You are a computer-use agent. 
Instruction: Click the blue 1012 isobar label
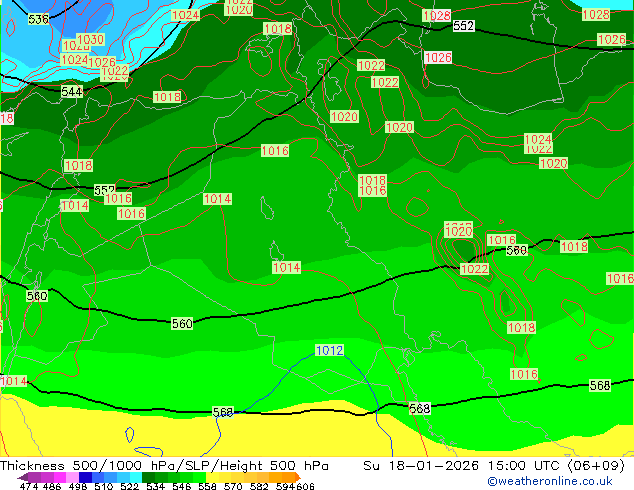pos(329,350)
